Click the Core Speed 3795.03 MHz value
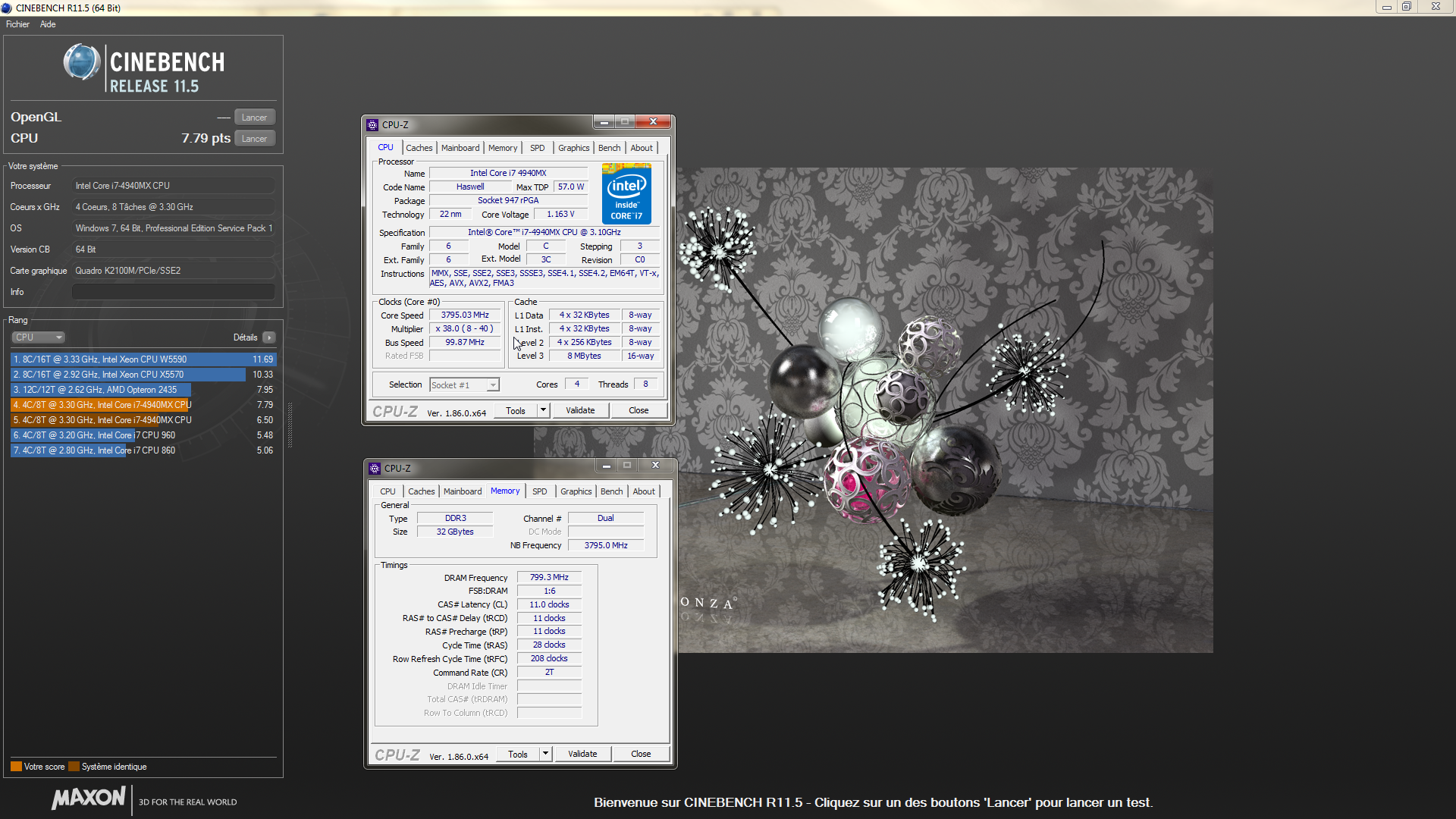Screen dimensions: 1456x819 [x=465, y=315]
